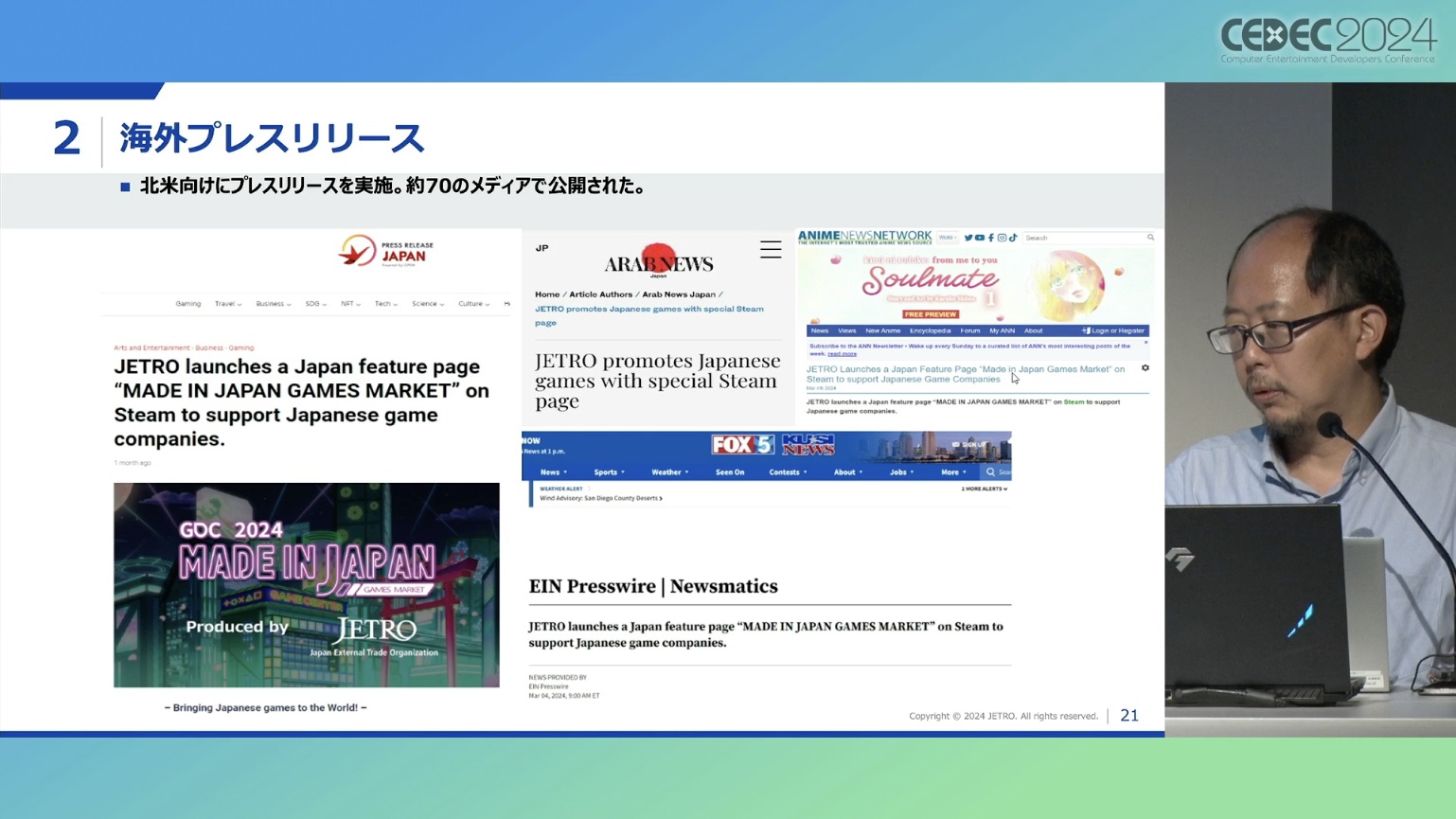Expand the Tech dropdown on Press Release Japan
The height and width of the screenshot is (819, 1456).
click(x=385, y=304)
